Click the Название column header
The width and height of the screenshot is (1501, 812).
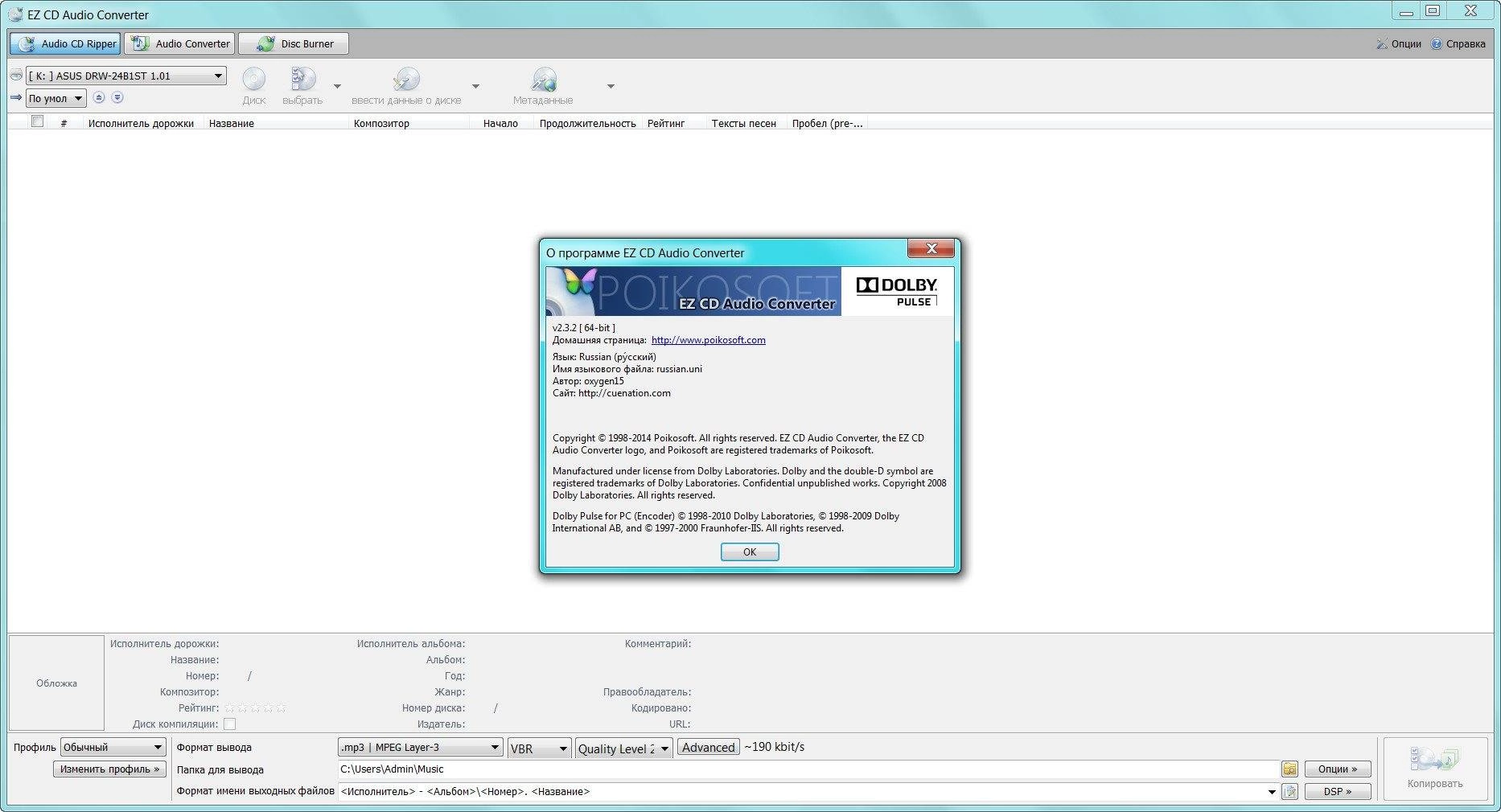[276, 123]
